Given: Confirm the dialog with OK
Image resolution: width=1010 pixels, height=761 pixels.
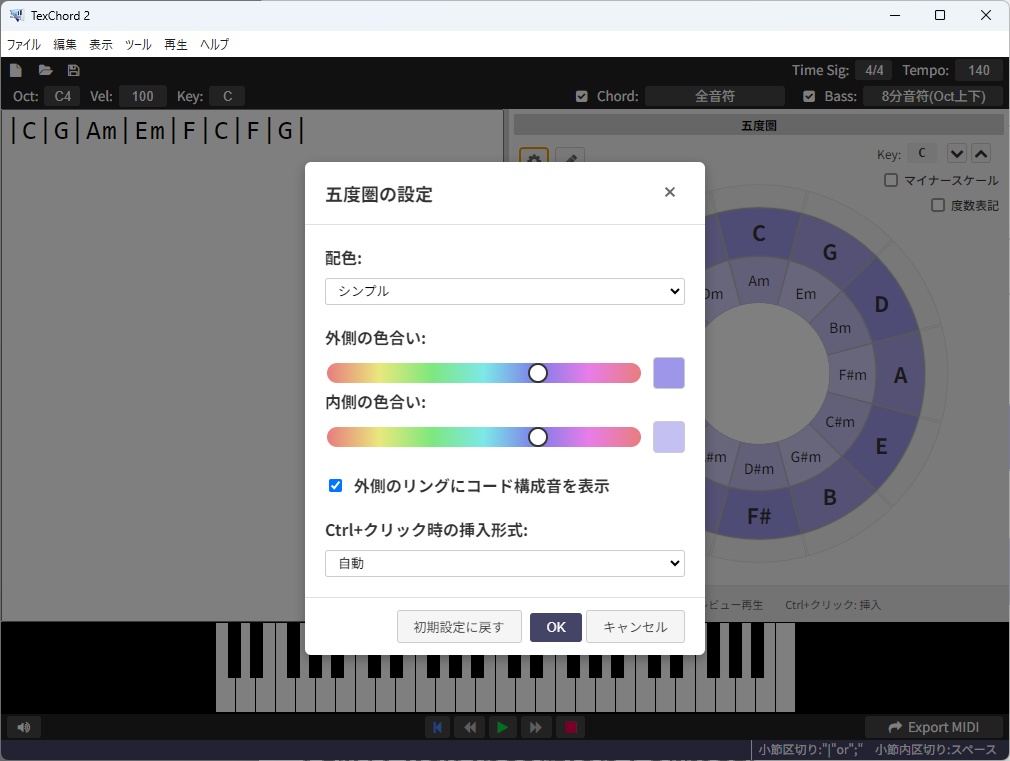Looking at the screenshot, I should [x=556, y=628].
